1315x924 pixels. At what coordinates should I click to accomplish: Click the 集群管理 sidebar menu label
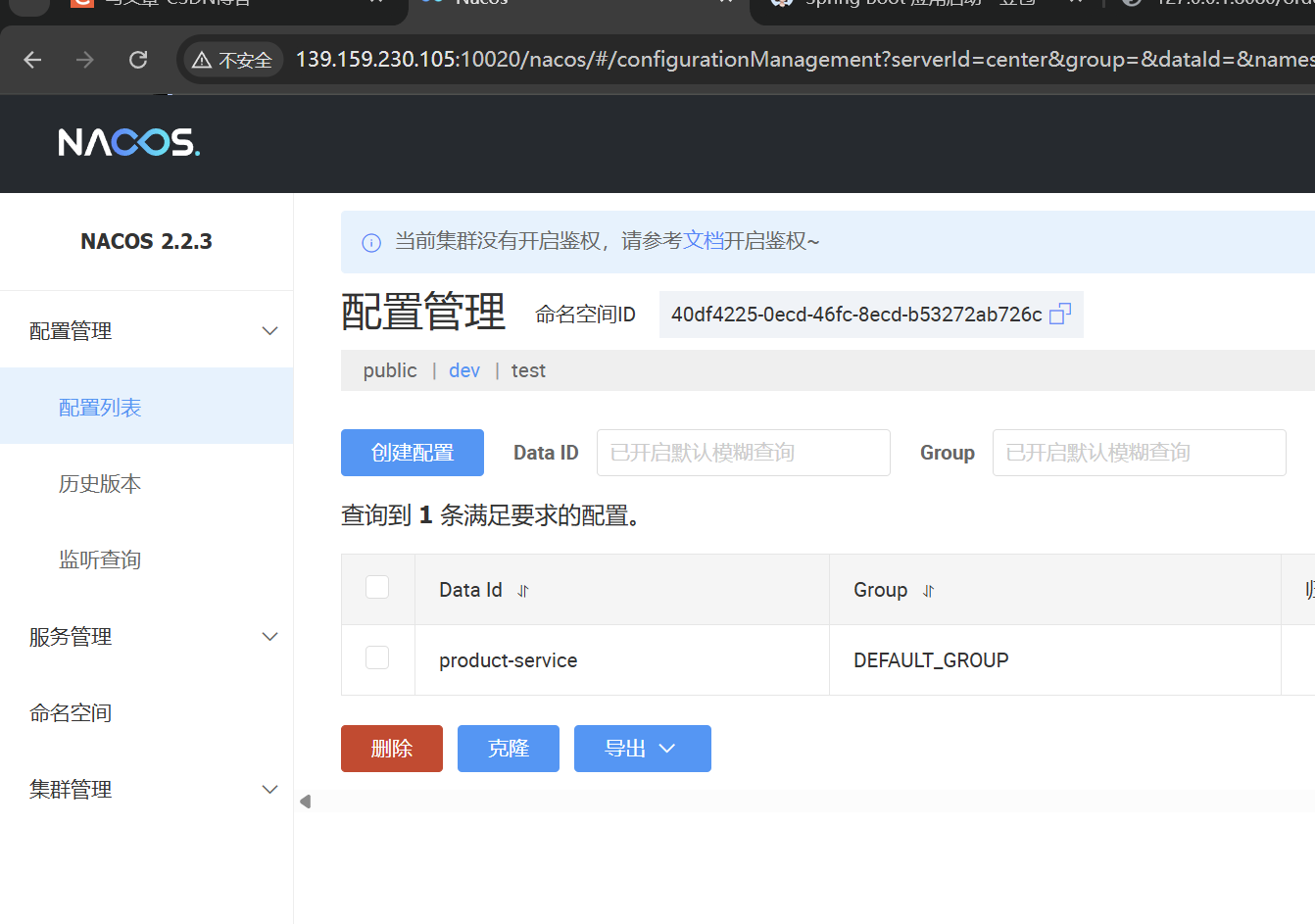tap(71, 790)
